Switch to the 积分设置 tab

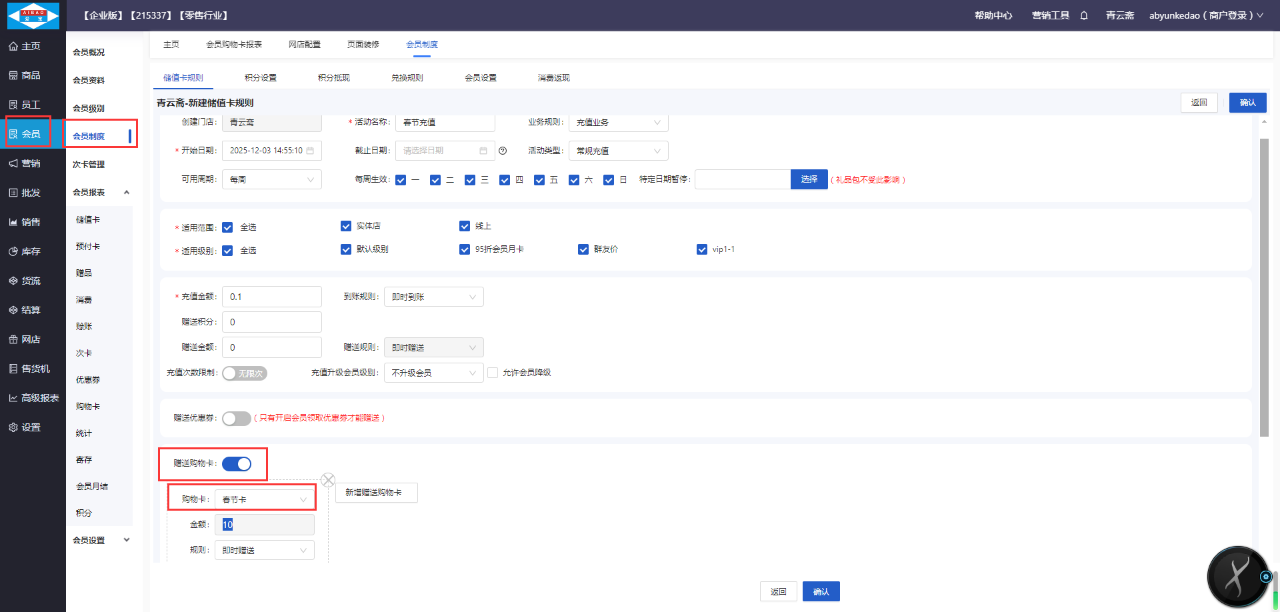(260, 77)
